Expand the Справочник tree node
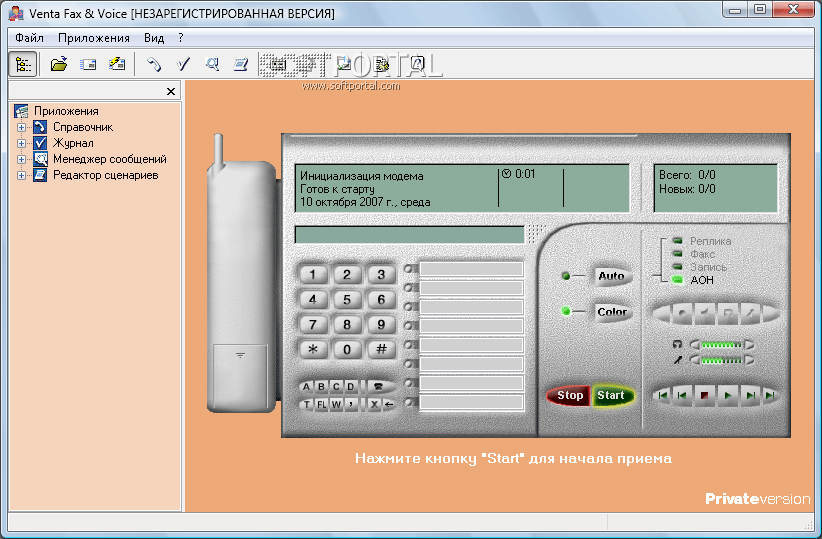822x539 pixels. point(21,127)
